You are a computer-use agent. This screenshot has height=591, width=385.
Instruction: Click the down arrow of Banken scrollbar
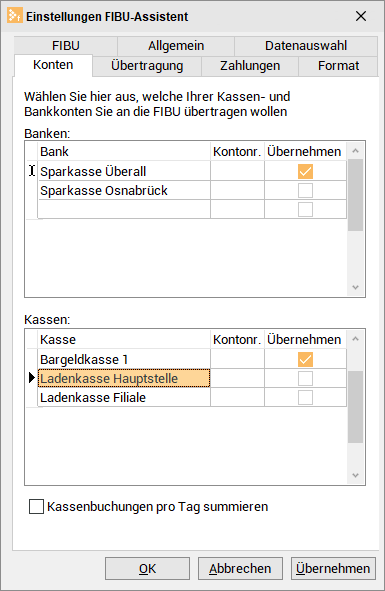(x=355, y=287)
